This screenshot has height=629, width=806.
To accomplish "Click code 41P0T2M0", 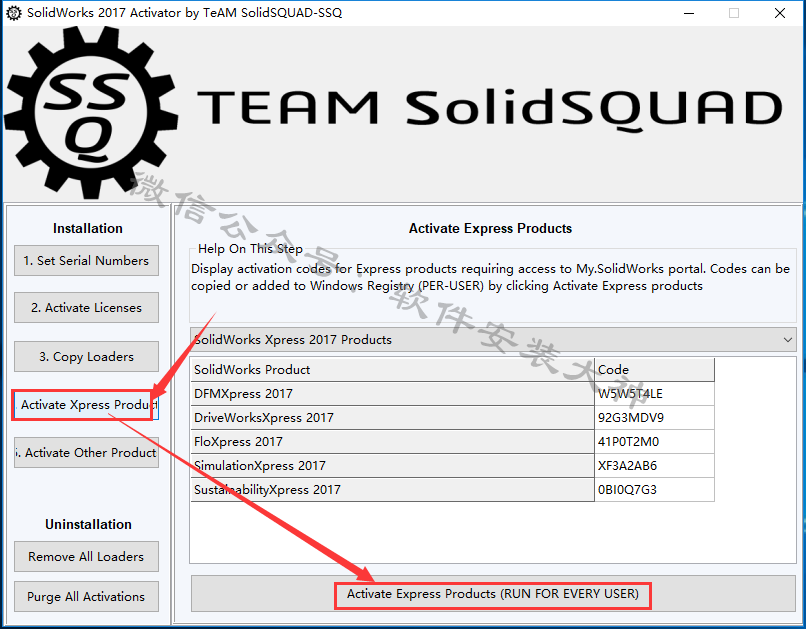I will point(654,442).
